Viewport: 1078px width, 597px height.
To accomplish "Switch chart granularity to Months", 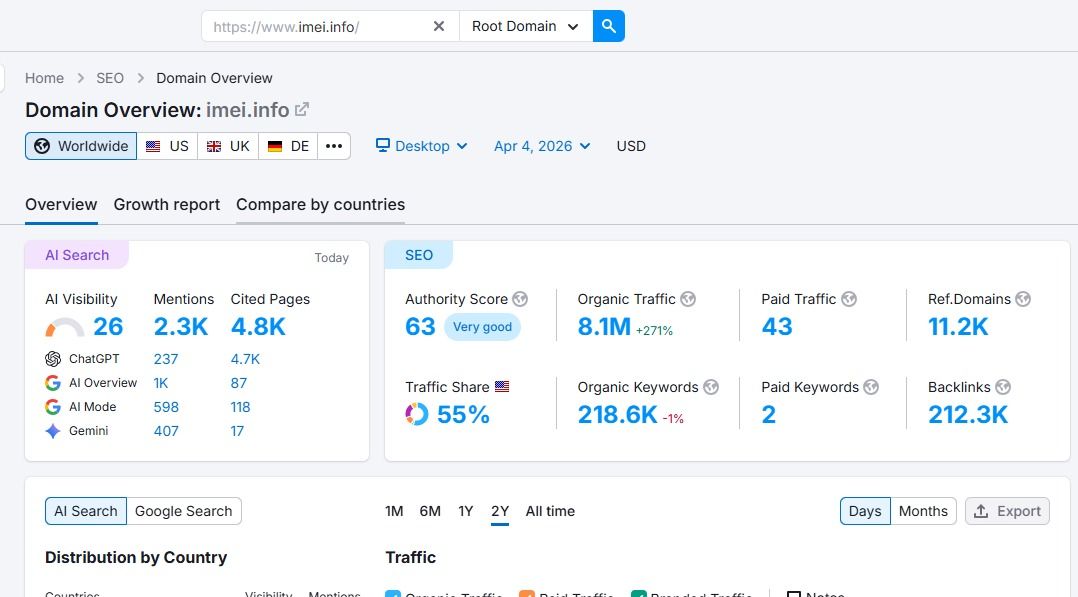I will click(923, 511).
